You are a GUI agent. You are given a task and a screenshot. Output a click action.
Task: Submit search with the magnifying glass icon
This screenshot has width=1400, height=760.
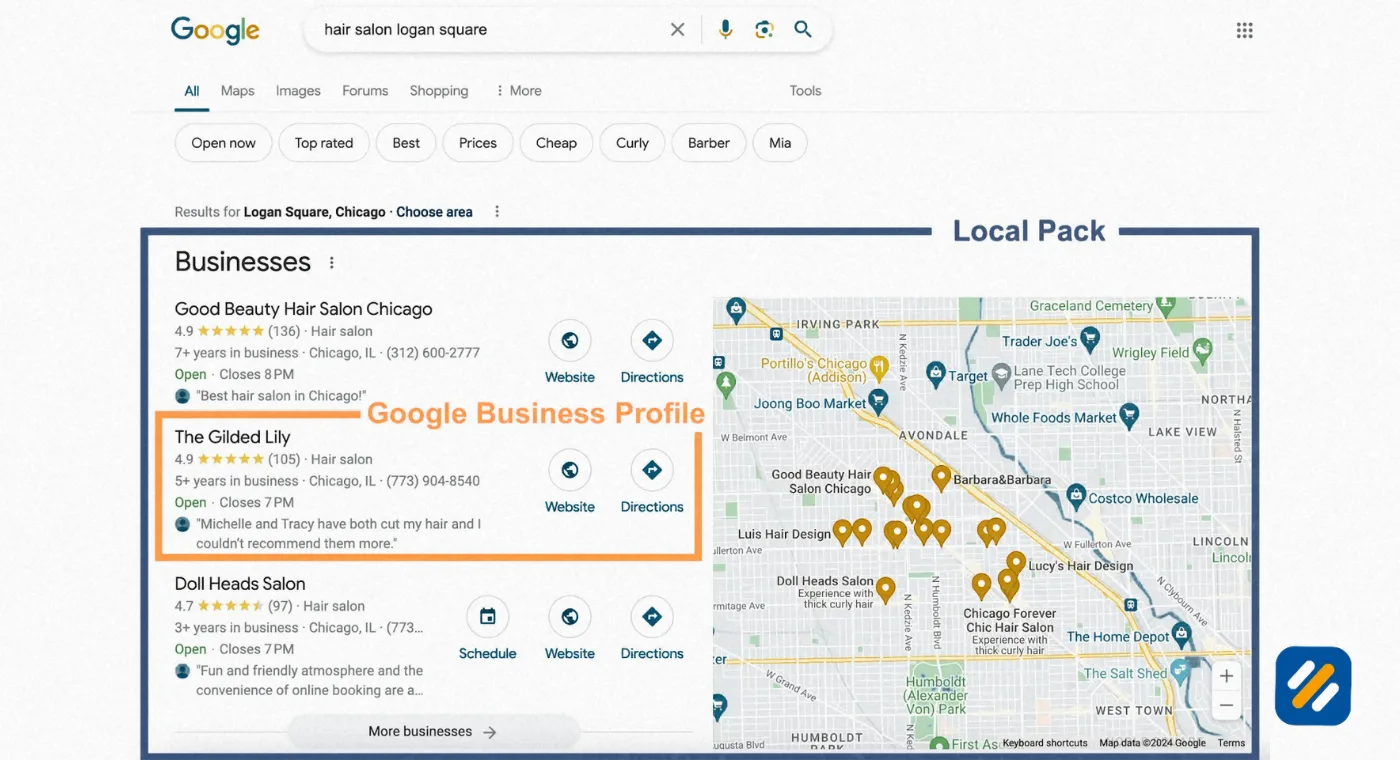(803, 30)
